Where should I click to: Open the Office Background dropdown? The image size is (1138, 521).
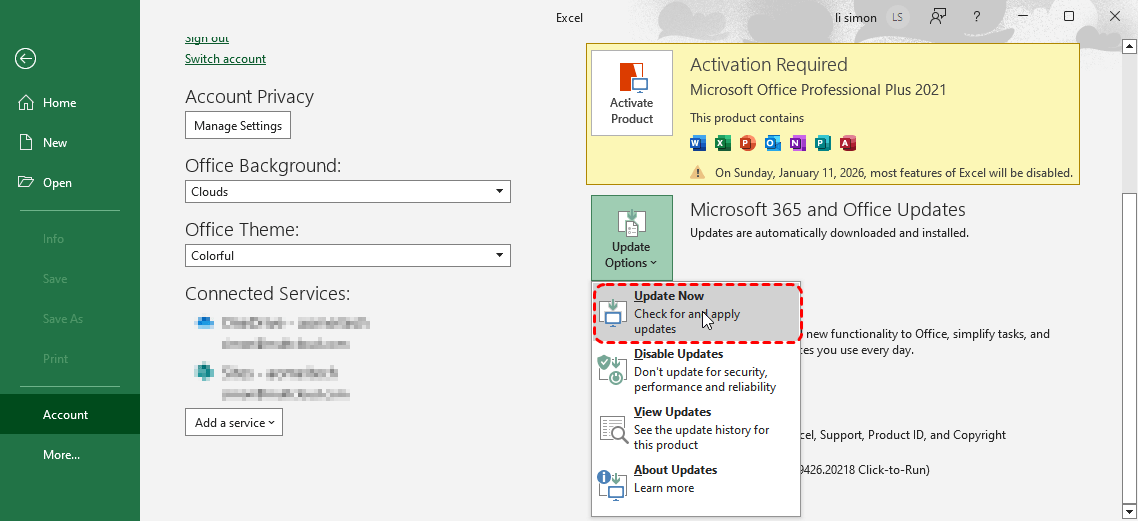pyautogui.click(x=348, y=192)
